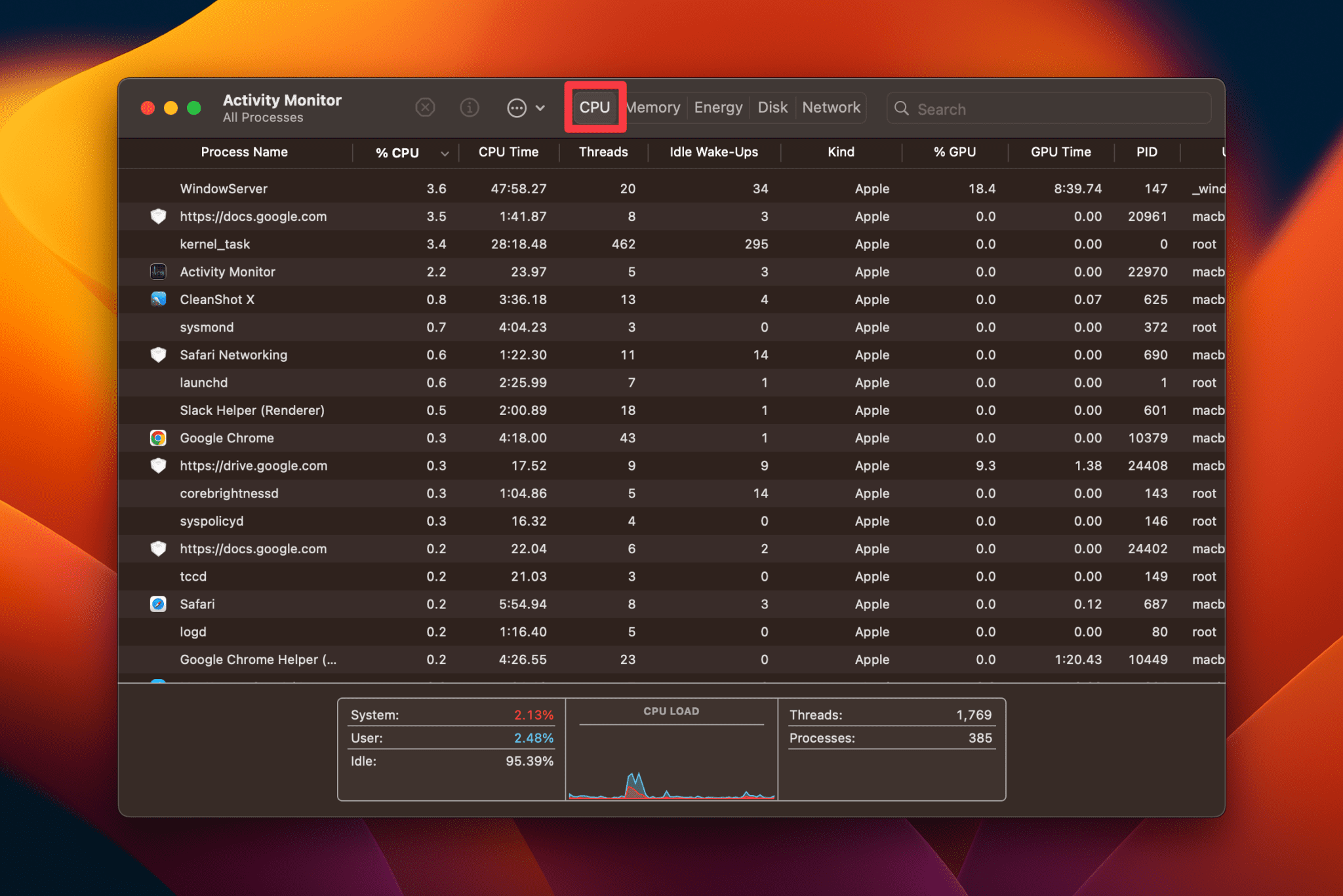This screenshot has width=1343, height=896.
Task: Select the Google Chrome app icon
Action: click(158, 438)
